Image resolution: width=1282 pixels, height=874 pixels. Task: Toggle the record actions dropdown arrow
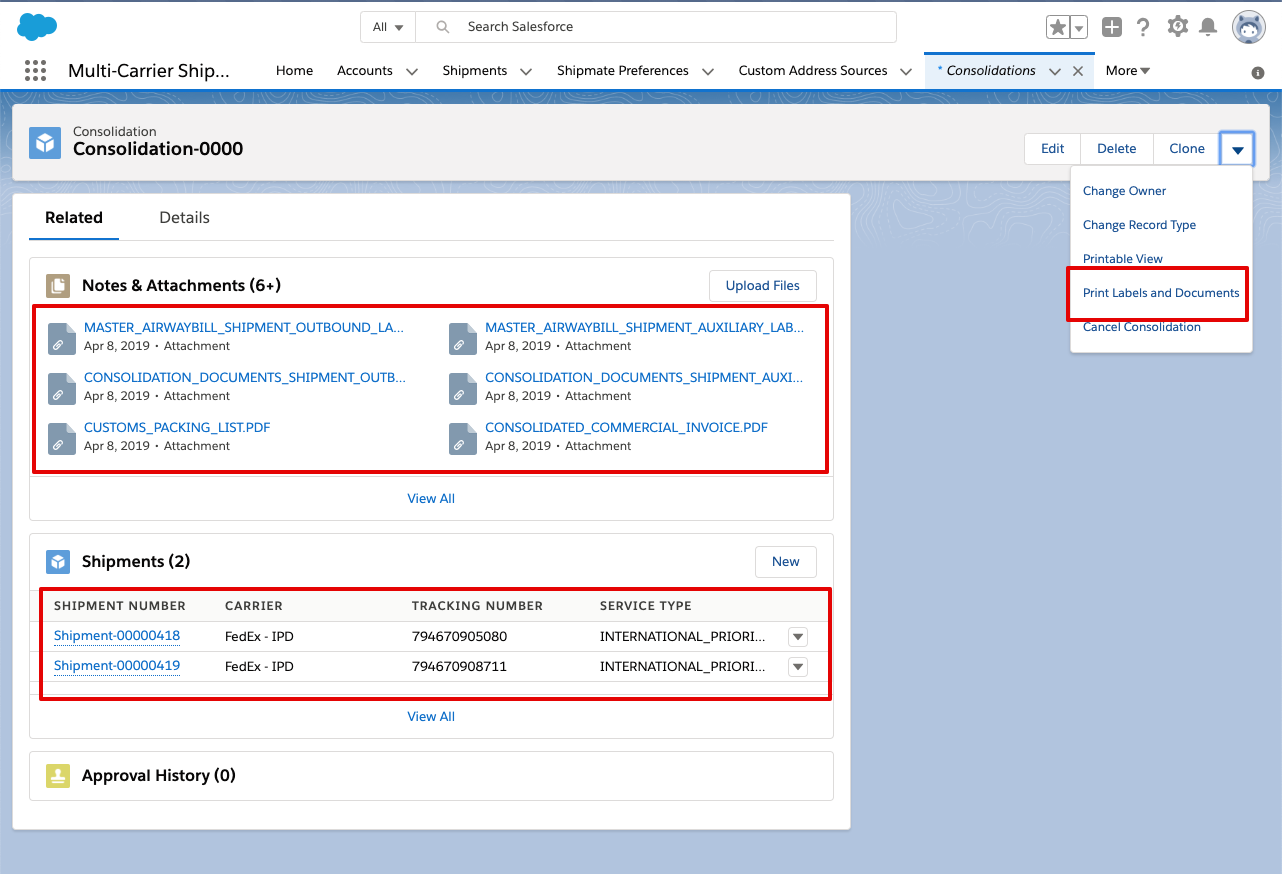point(1237,149)
